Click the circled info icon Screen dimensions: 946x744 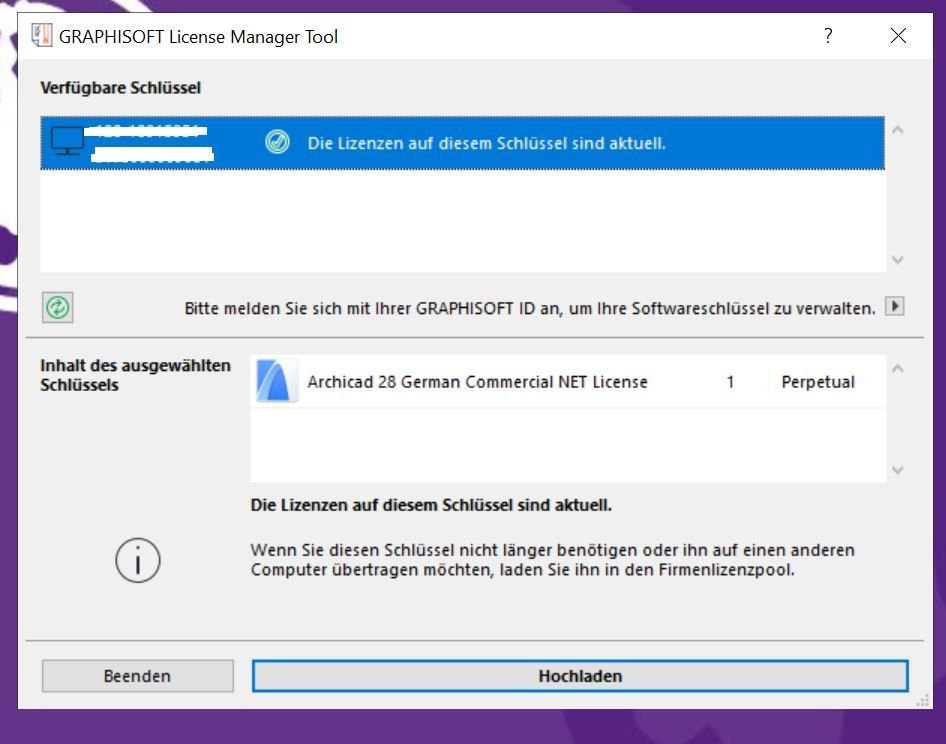(x=138, y=560)
